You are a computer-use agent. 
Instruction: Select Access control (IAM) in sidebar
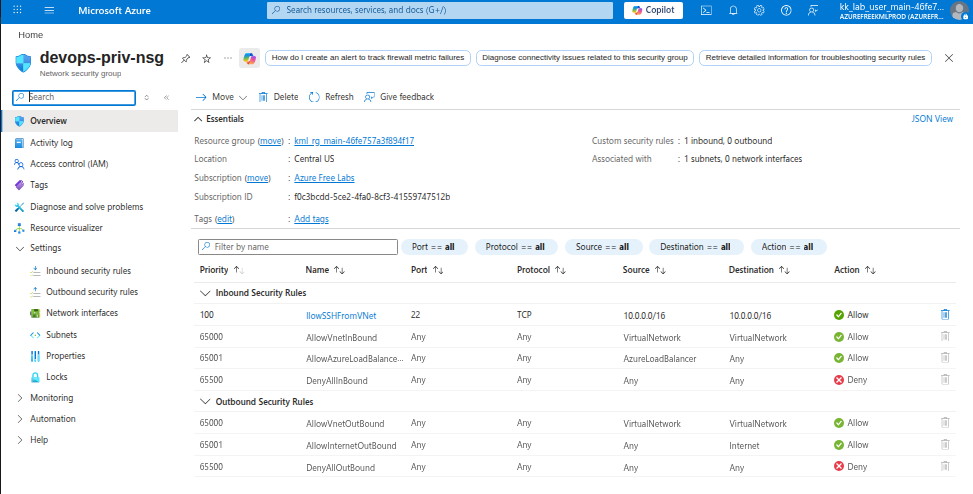click(69, 164)
